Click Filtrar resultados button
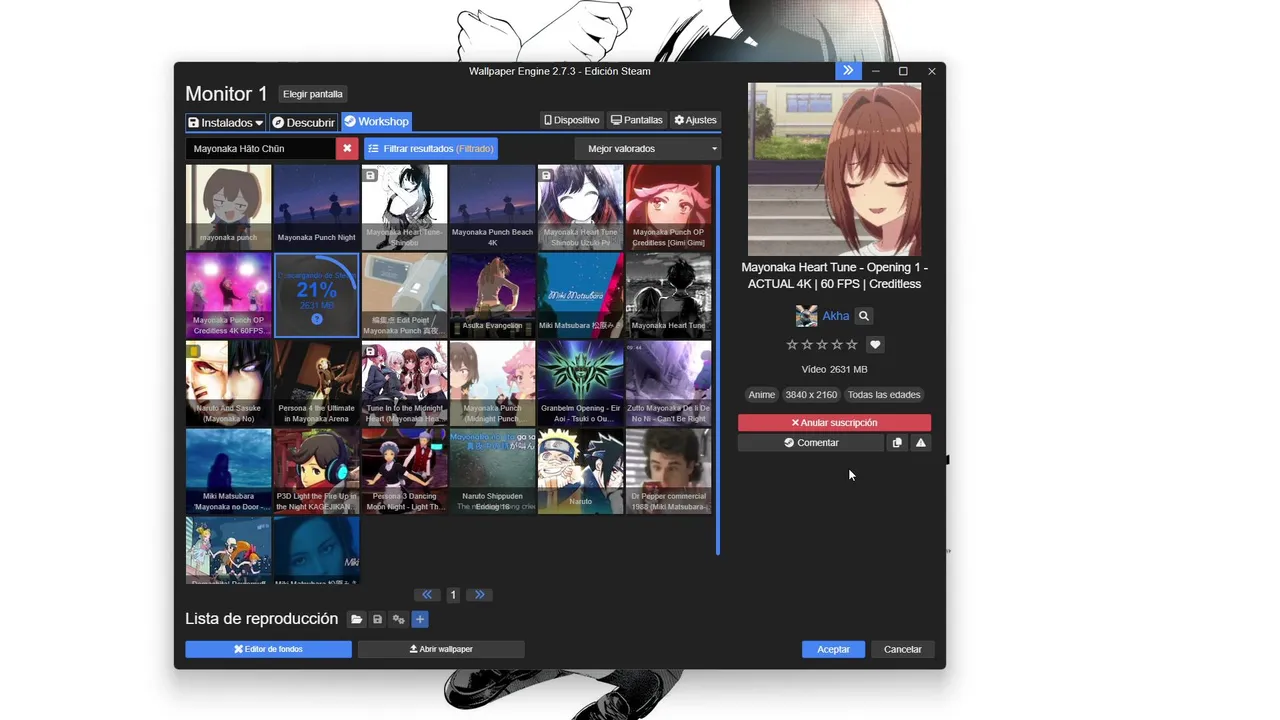Viewport: 1280px width, 720px height. coord(430,148)
